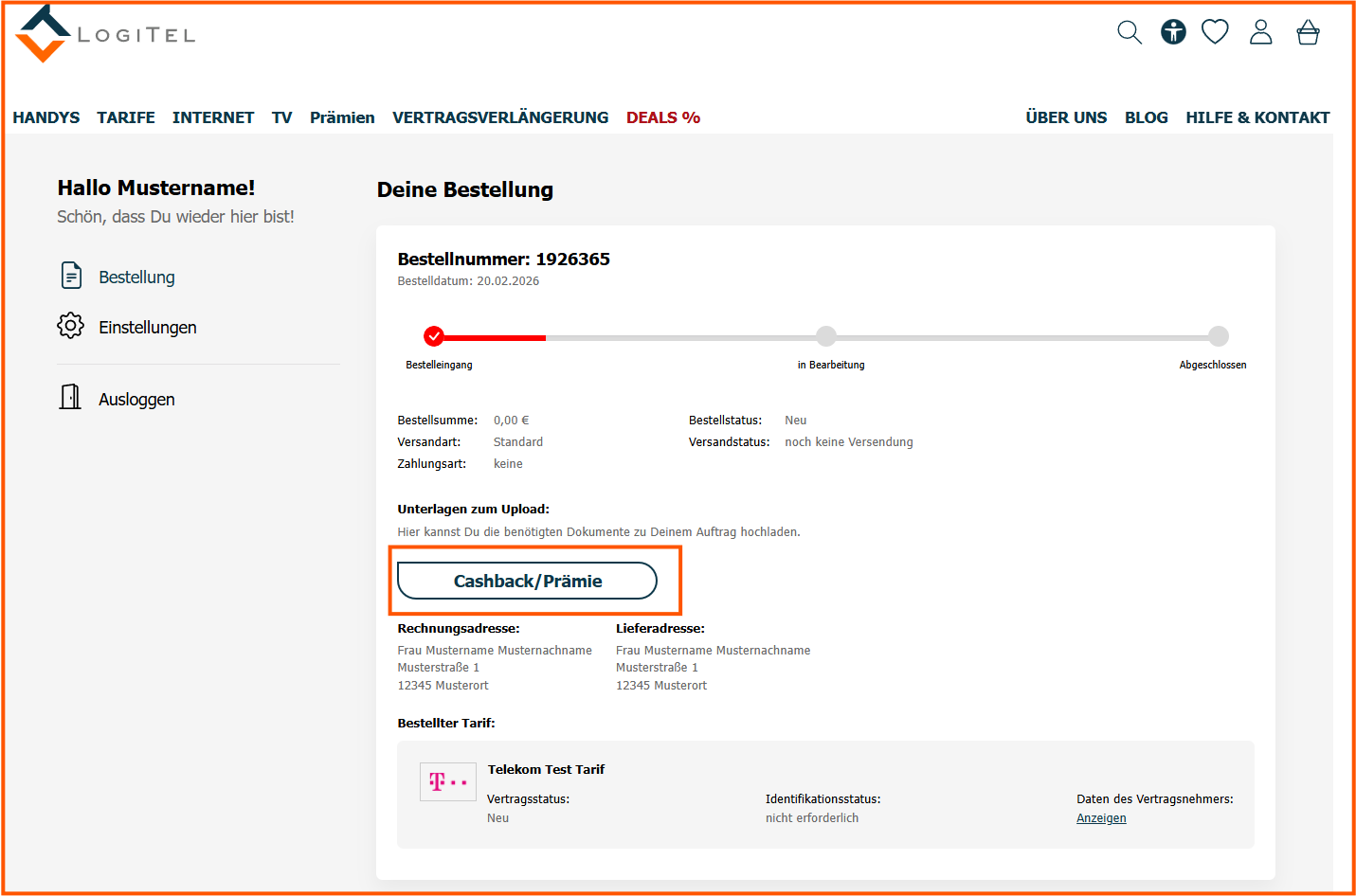
Task: Click the Anzeigen link
Action: pyautogui.click(x=1101, y=818)
